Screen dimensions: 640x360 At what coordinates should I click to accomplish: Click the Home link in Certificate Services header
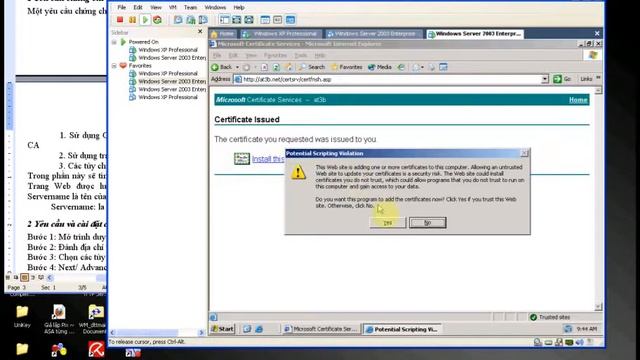tap(578, 100)
